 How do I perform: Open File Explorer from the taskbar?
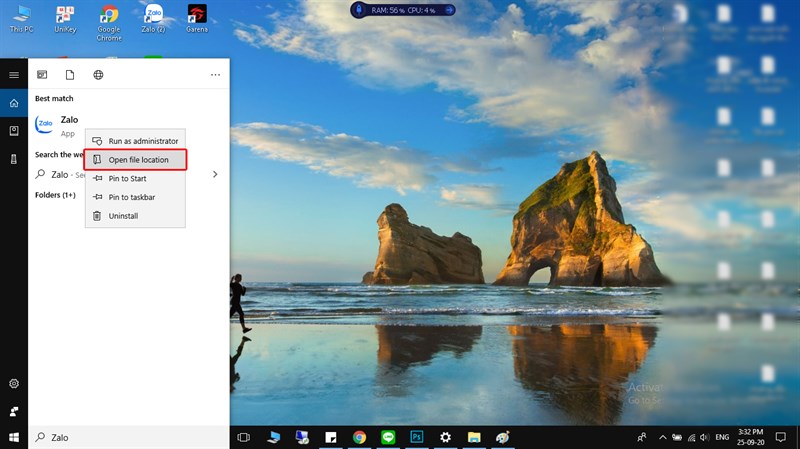(474, 437)
